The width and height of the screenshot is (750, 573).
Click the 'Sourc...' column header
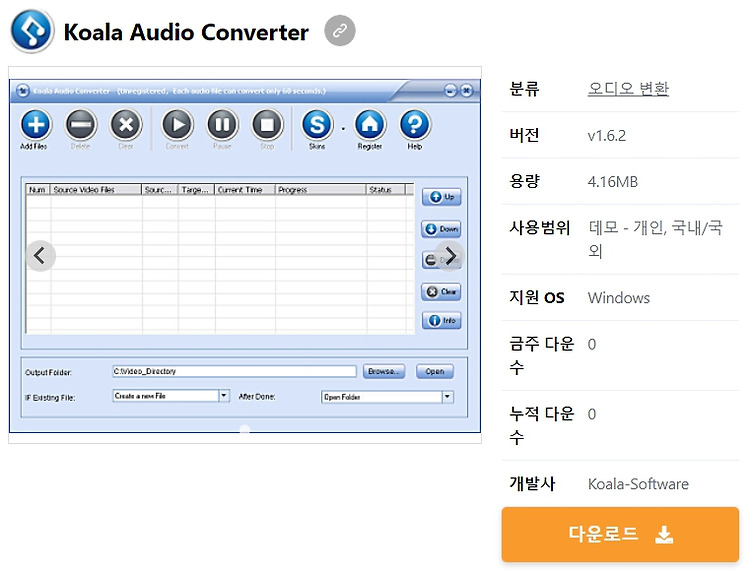(x=160, y=190)
